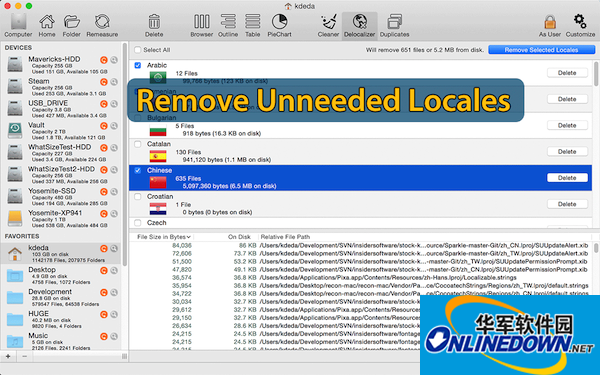Toggle the Select All checkbox
The width and height of the screenshot is (600, 375).
pyautogui.click(x=138, y=50)
